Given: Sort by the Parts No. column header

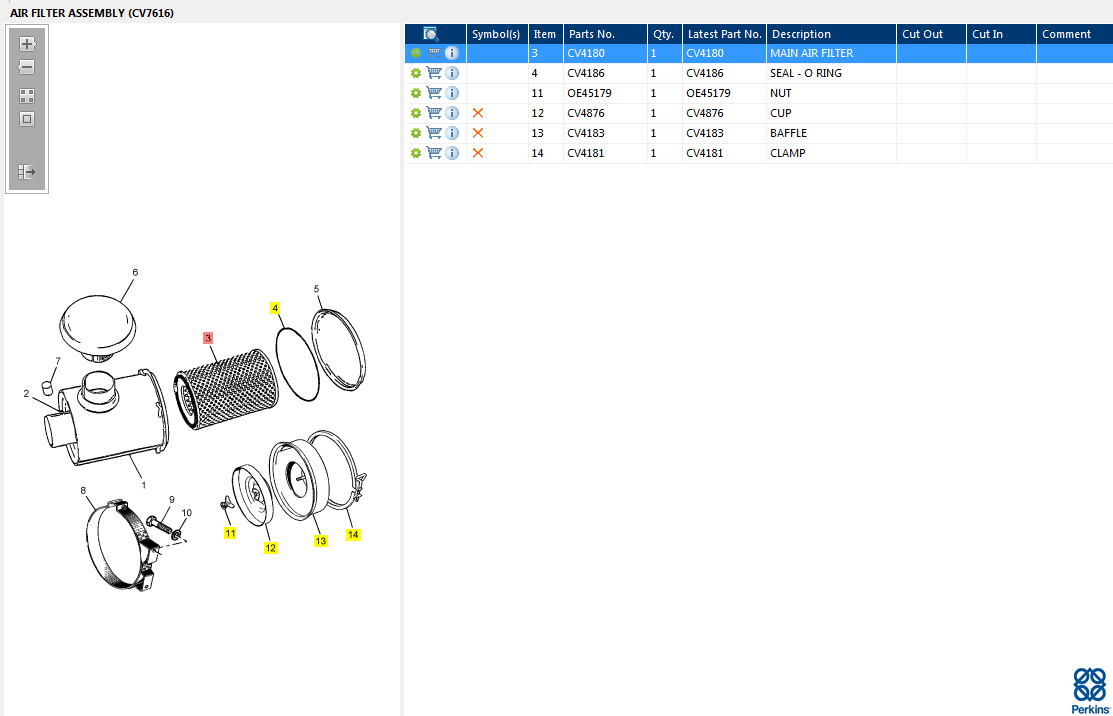Looking at the screenshot, I should [605, 34].
